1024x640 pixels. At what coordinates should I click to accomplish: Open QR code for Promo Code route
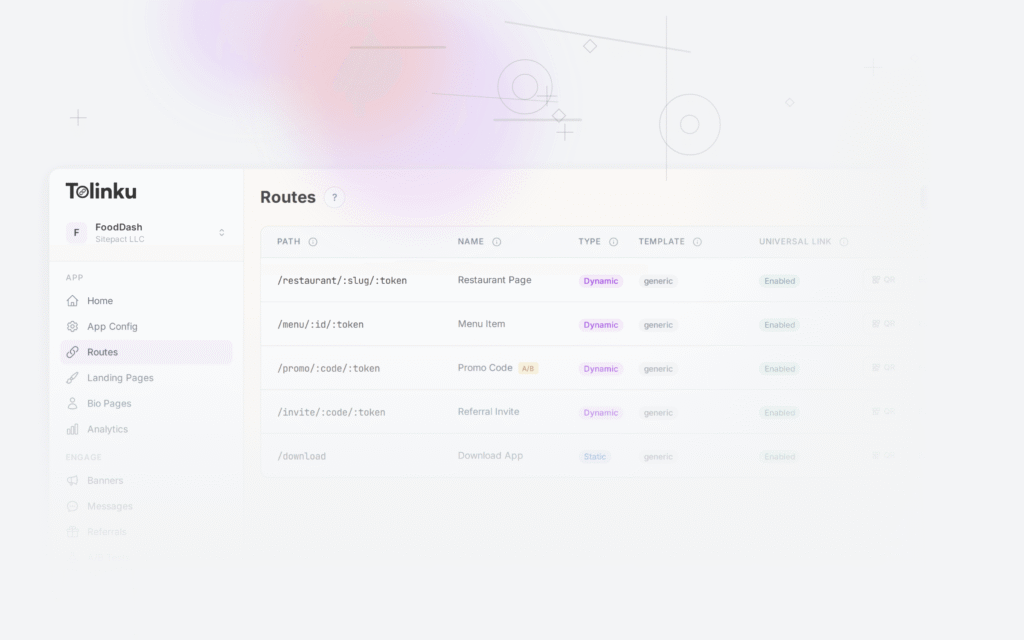click(883, 367)
